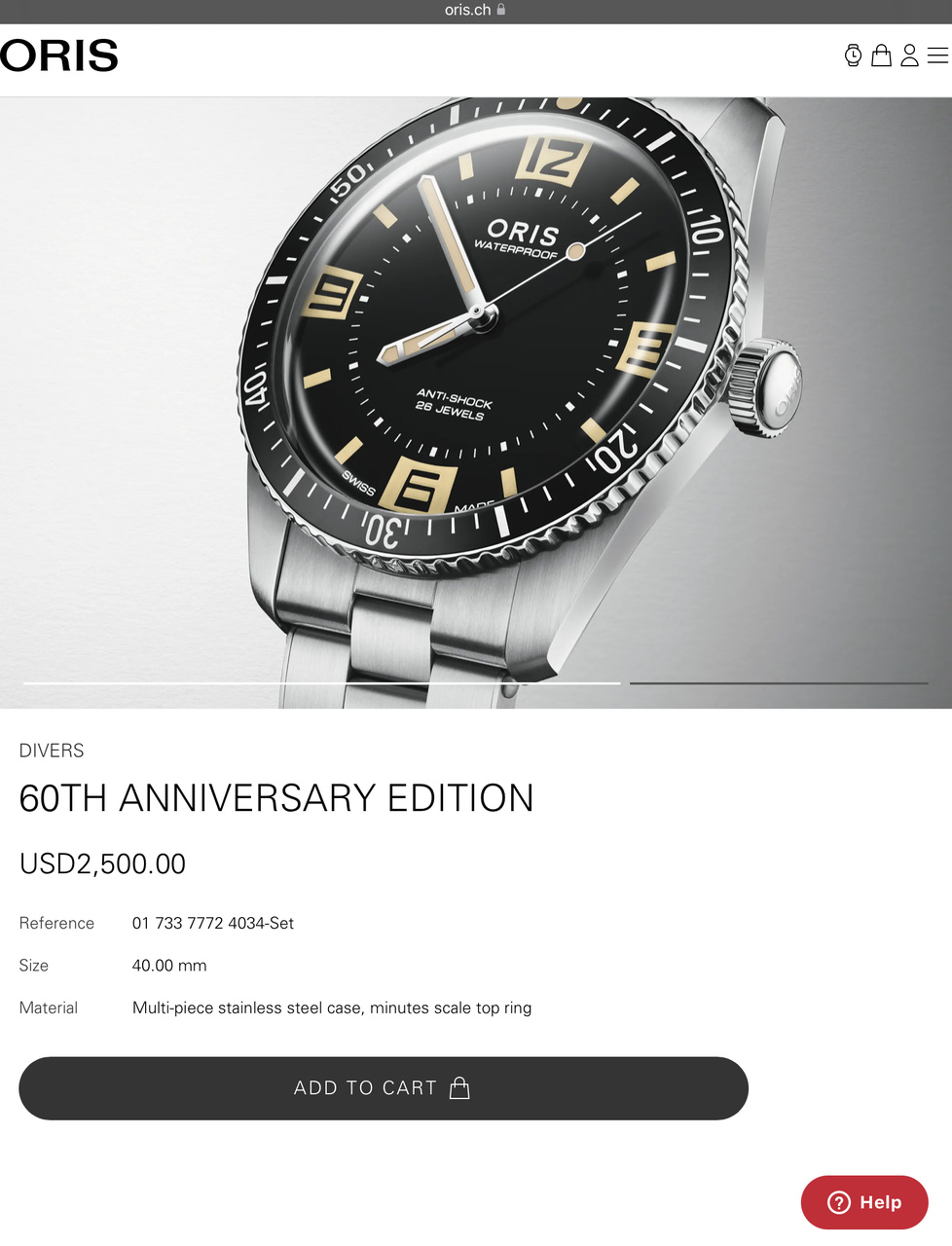
Task: Select the first image carousel progress bar
Action: [x=322, y=683]
